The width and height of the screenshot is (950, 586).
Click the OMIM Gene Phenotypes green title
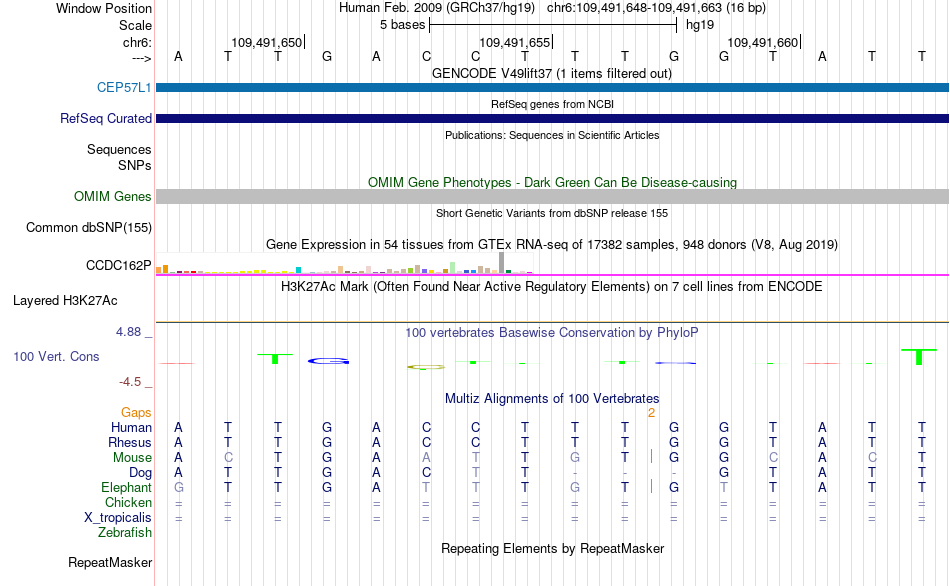click(x=552, y=182)
